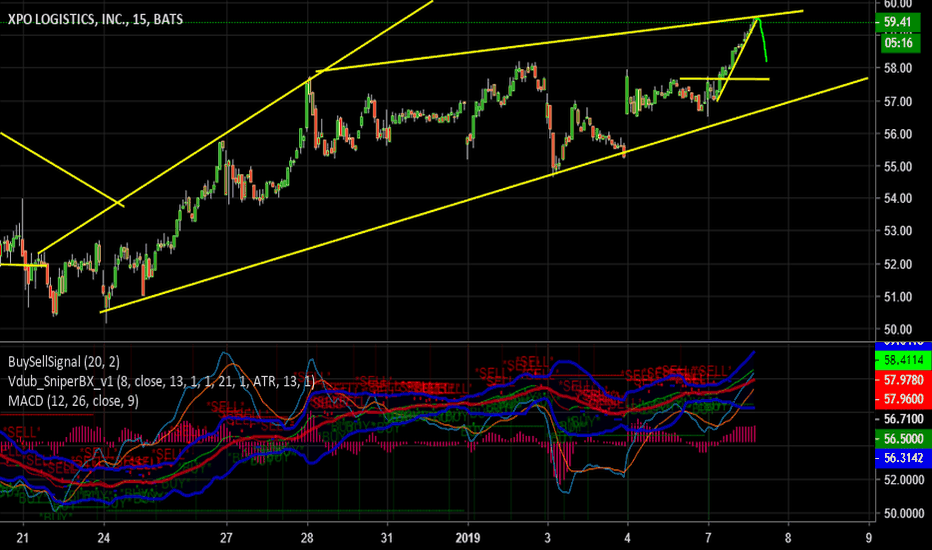Click the 50.0000 indicator axis label

[x=903, y=513]
